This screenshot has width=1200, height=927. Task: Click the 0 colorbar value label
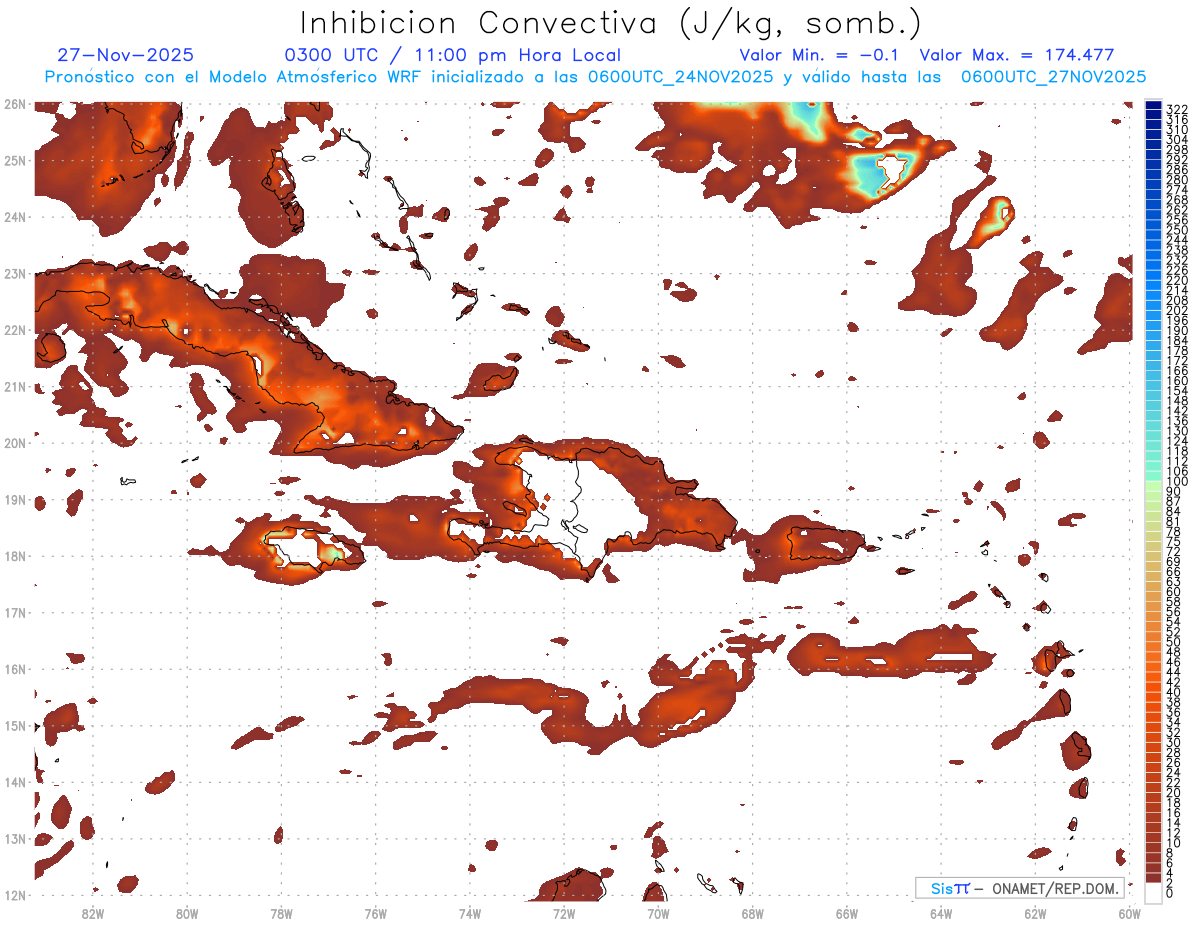click(1170, 893)
